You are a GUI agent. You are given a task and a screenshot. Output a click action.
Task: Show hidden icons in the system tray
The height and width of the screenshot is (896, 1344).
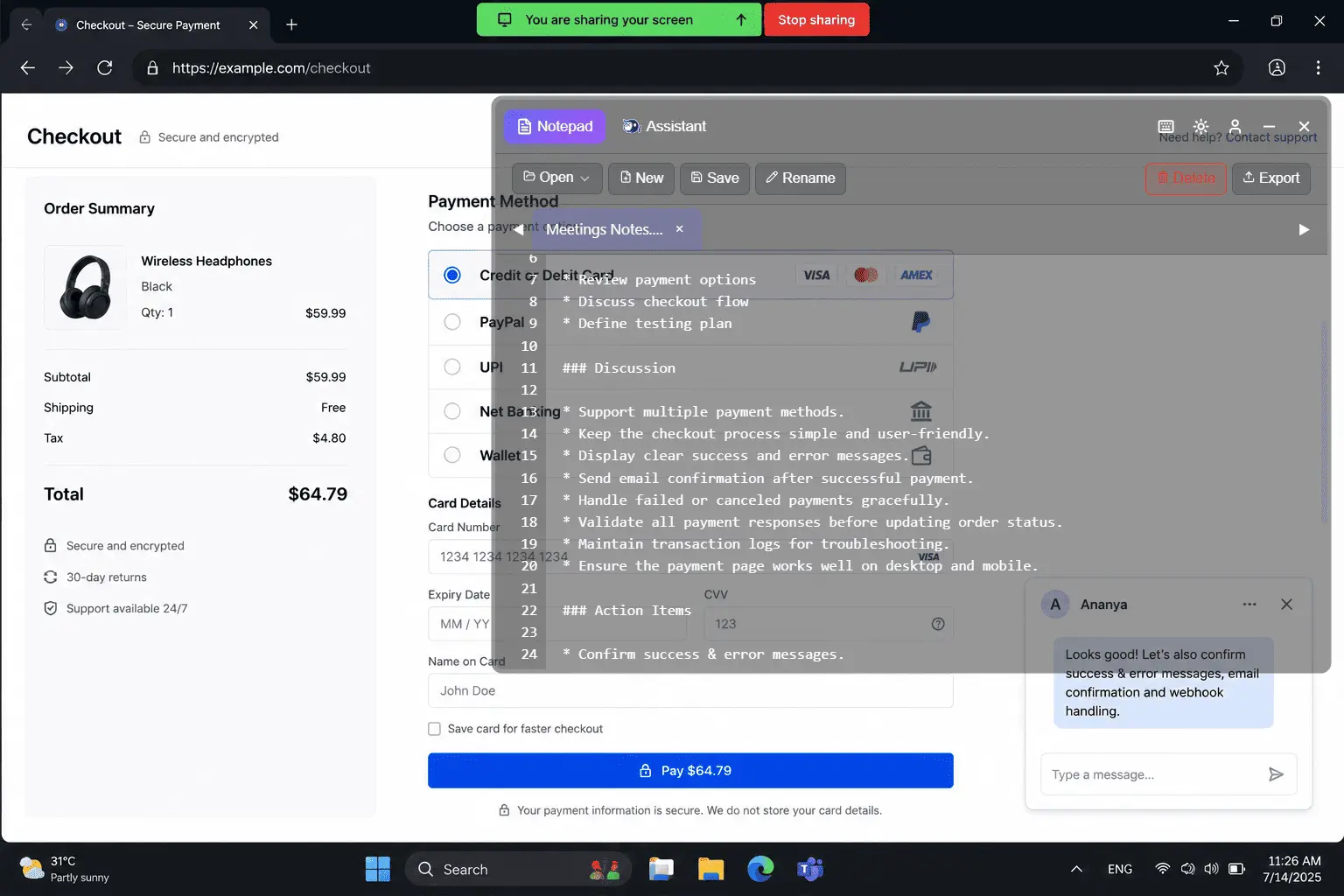1076,869
